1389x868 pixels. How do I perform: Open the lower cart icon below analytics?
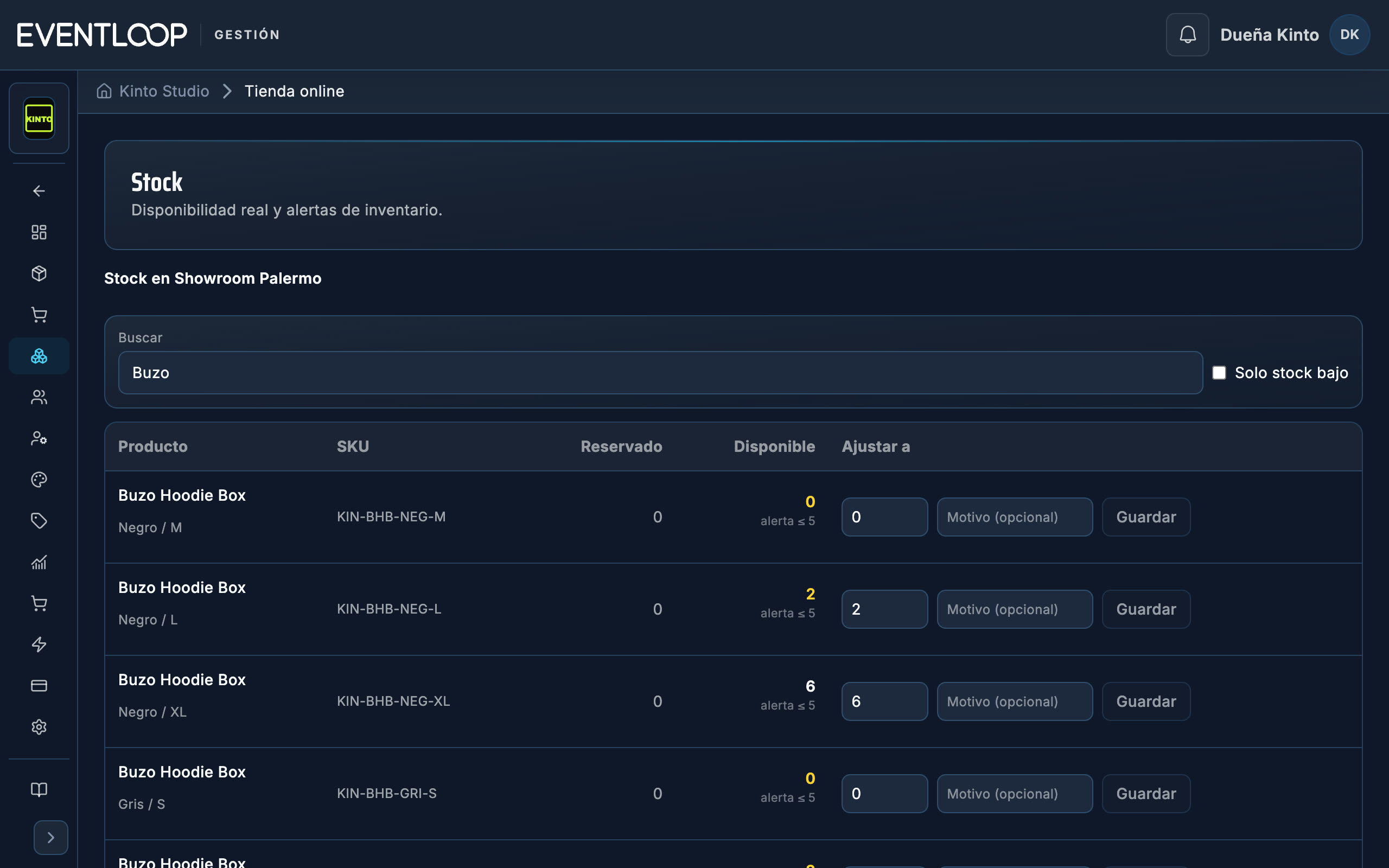(x=39, y=603)
